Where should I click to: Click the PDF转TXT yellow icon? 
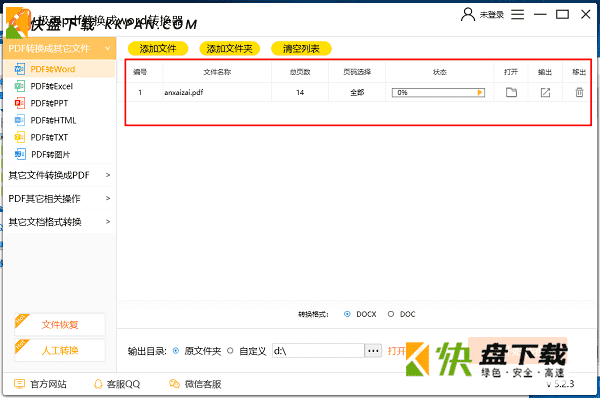tap(20, 137)
